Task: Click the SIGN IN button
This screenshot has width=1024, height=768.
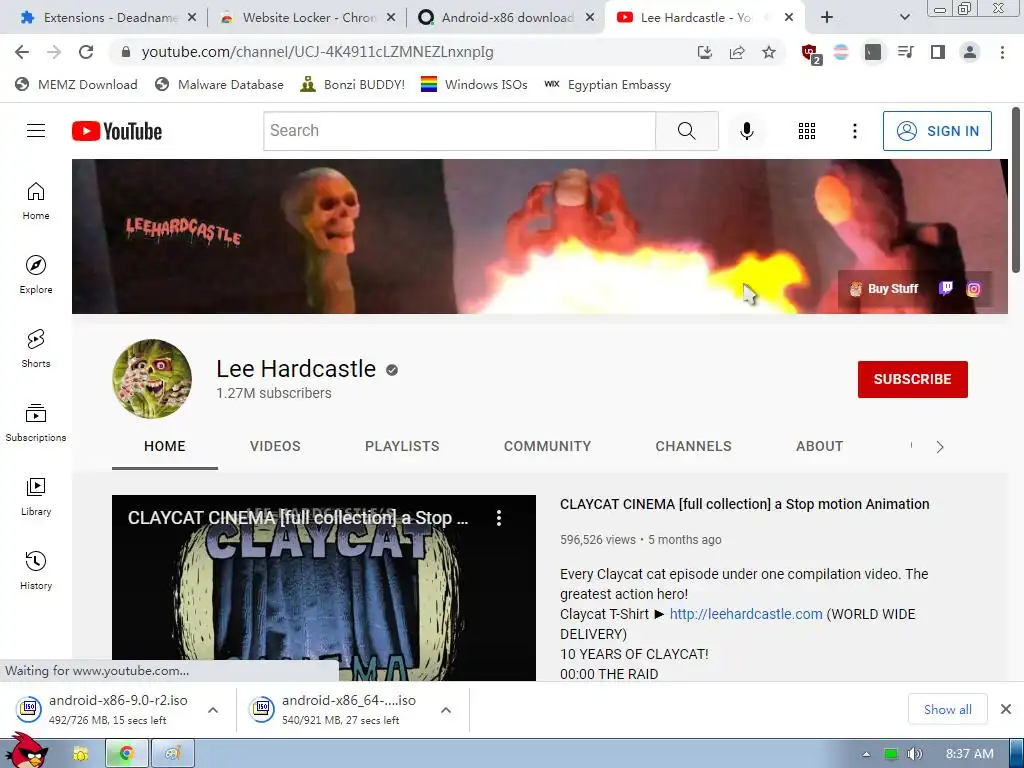Action: (937, 131)
